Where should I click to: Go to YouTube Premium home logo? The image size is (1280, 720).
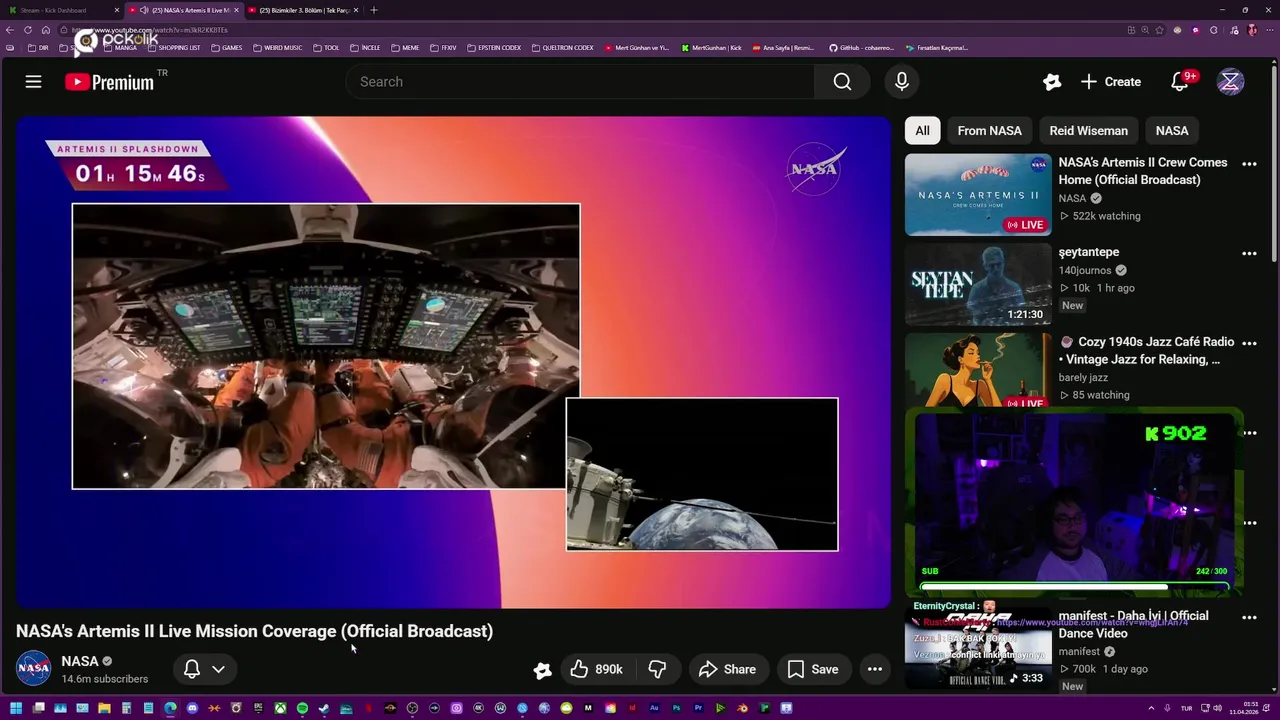pyautogui.click(x=110, y=82)
